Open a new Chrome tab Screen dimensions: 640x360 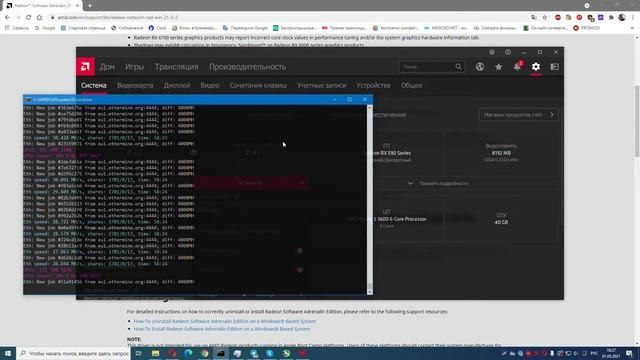point(90,6)
